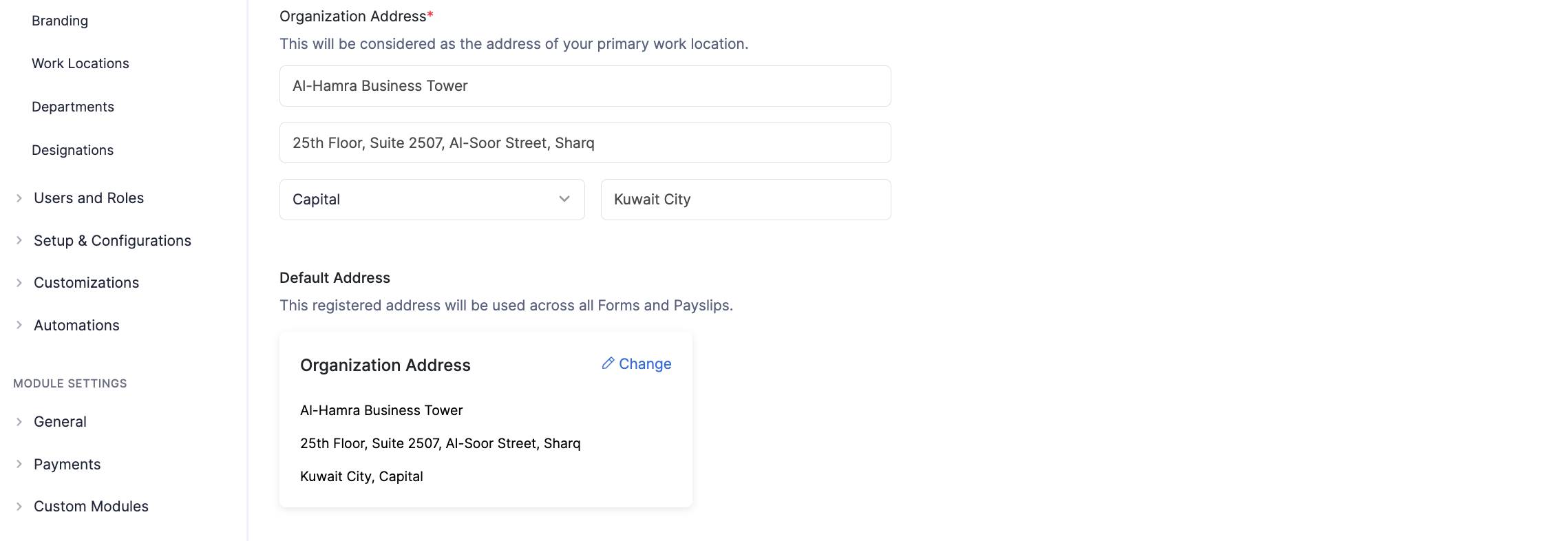Expand the Payments chevron
1568x541 pixels.
point(19,464)
